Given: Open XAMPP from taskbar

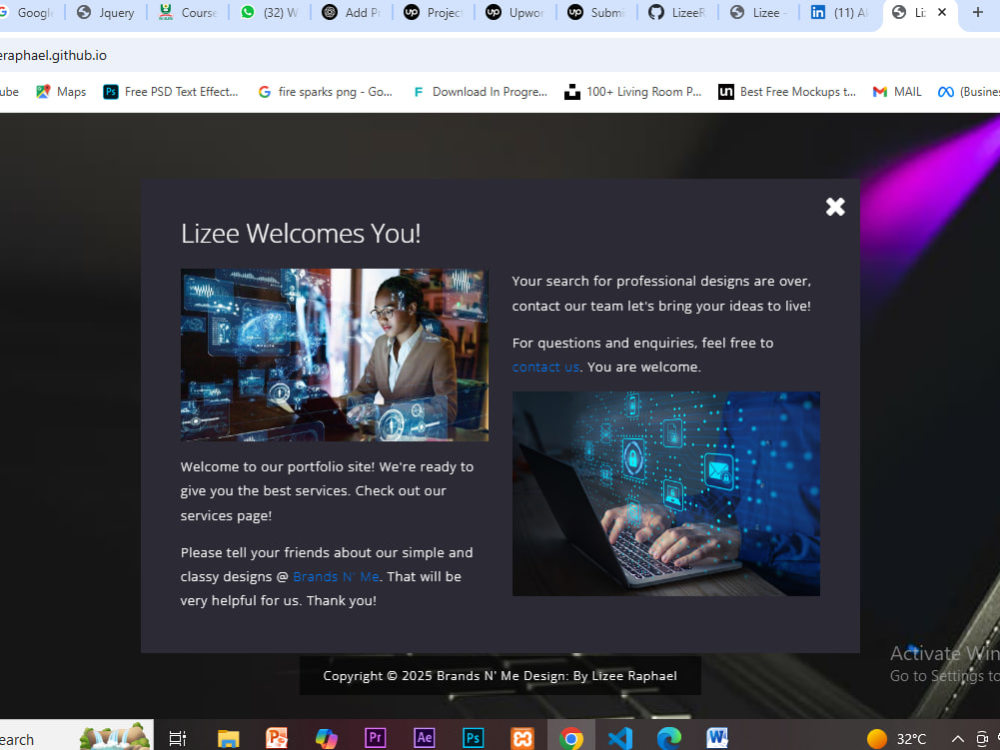Looking at the screenshot, I should point(522,739).
